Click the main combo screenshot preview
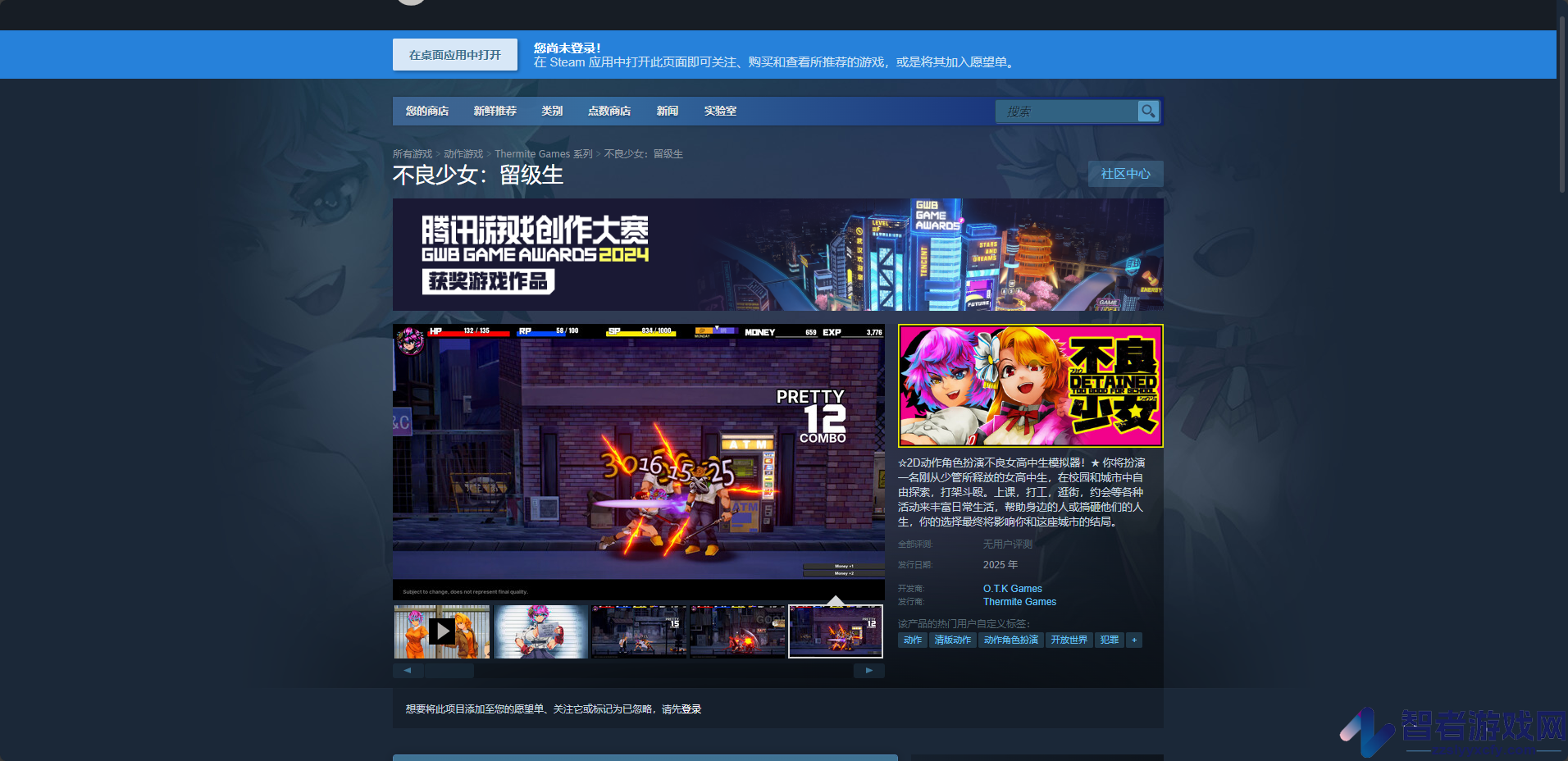Screen dimensions: 1568x761 point(639,463)
